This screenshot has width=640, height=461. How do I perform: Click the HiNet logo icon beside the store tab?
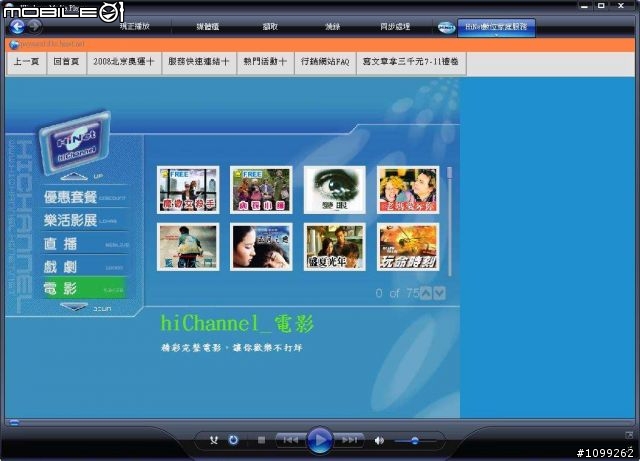pos(446,27)
